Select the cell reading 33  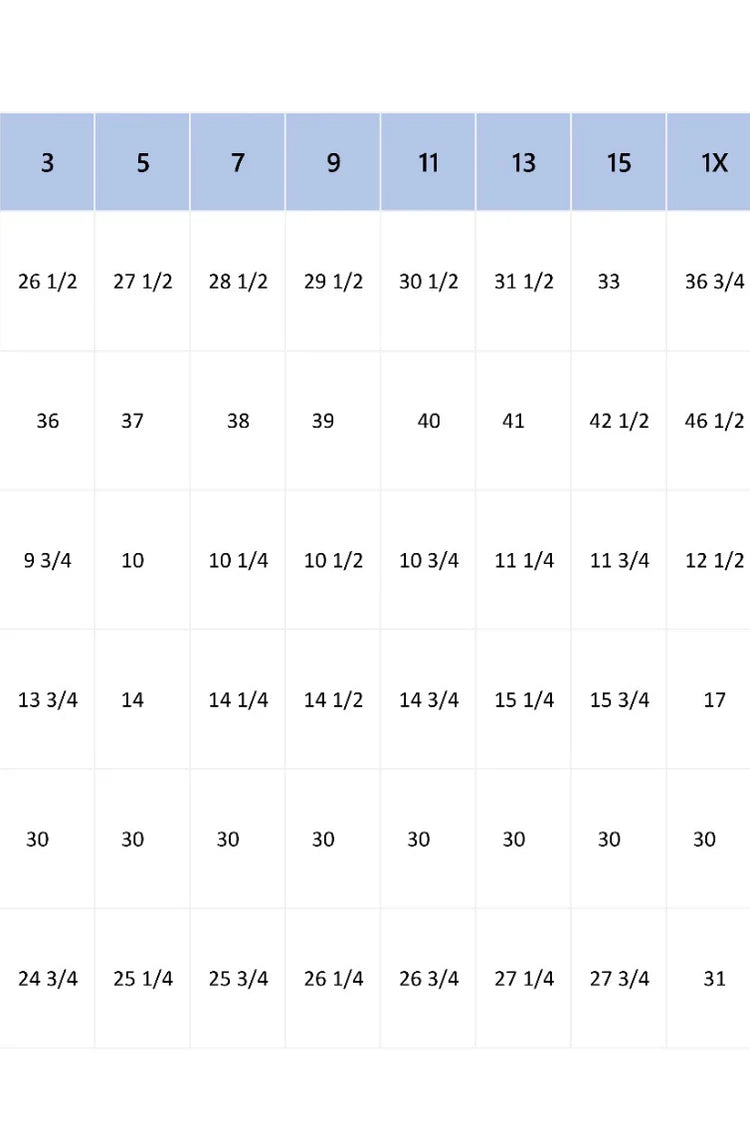(x=609, y=281)
